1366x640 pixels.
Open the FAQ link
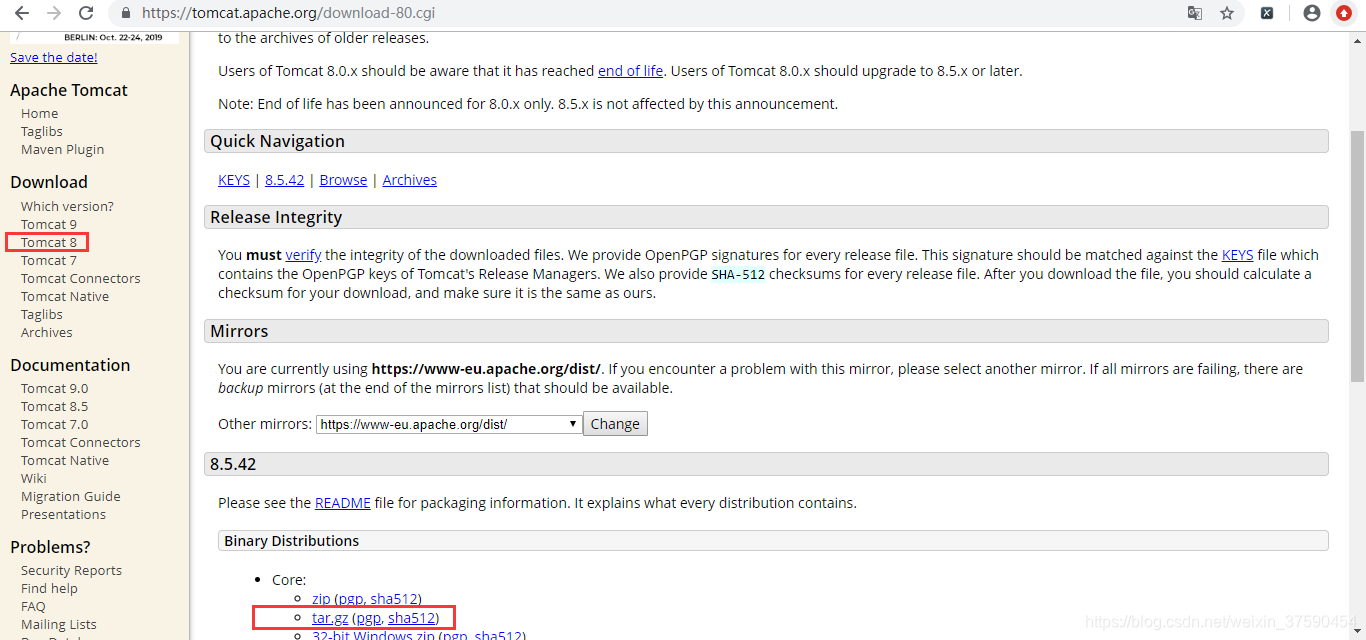(x=33, y=606)
